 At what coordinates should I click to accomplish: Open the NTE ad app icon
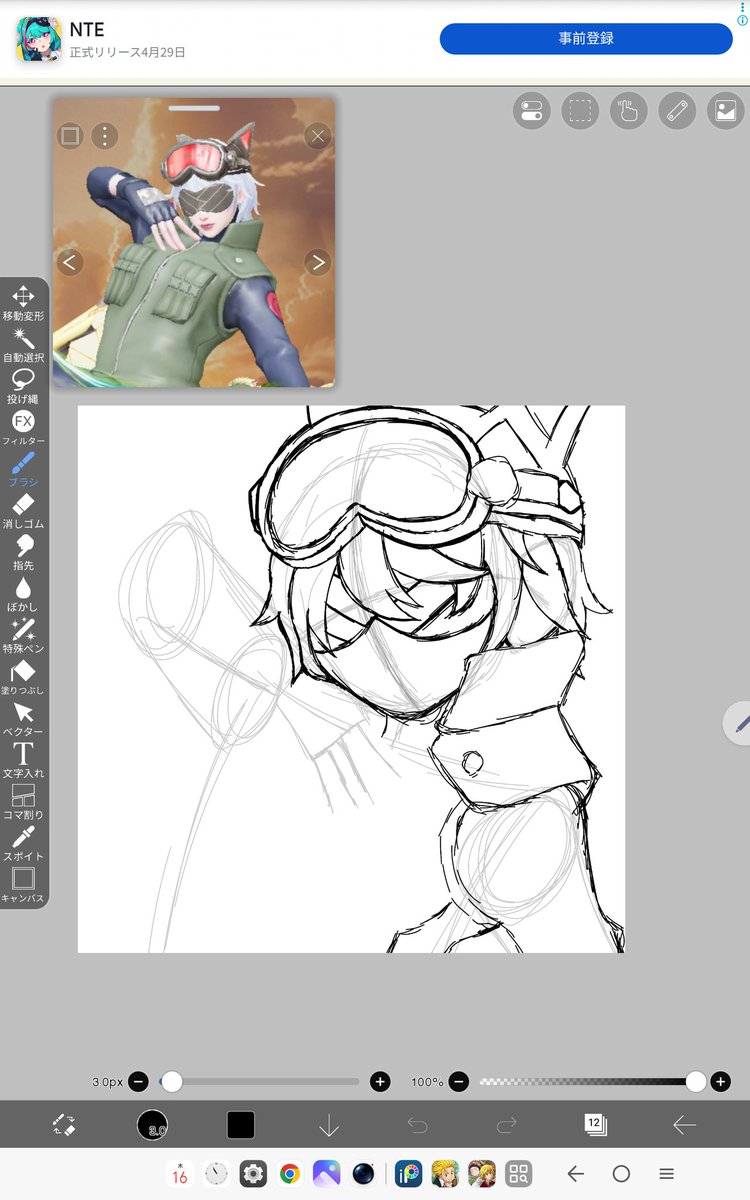[39, 40]
